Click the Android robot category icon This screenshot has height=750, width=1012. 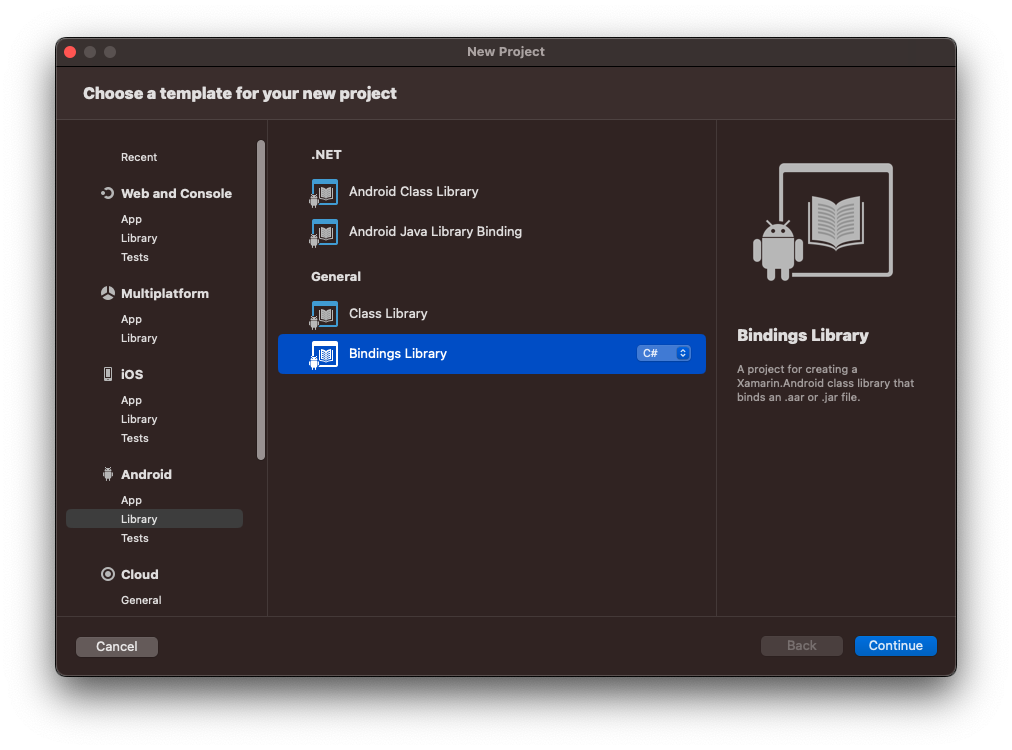click(x=108, y=474)
